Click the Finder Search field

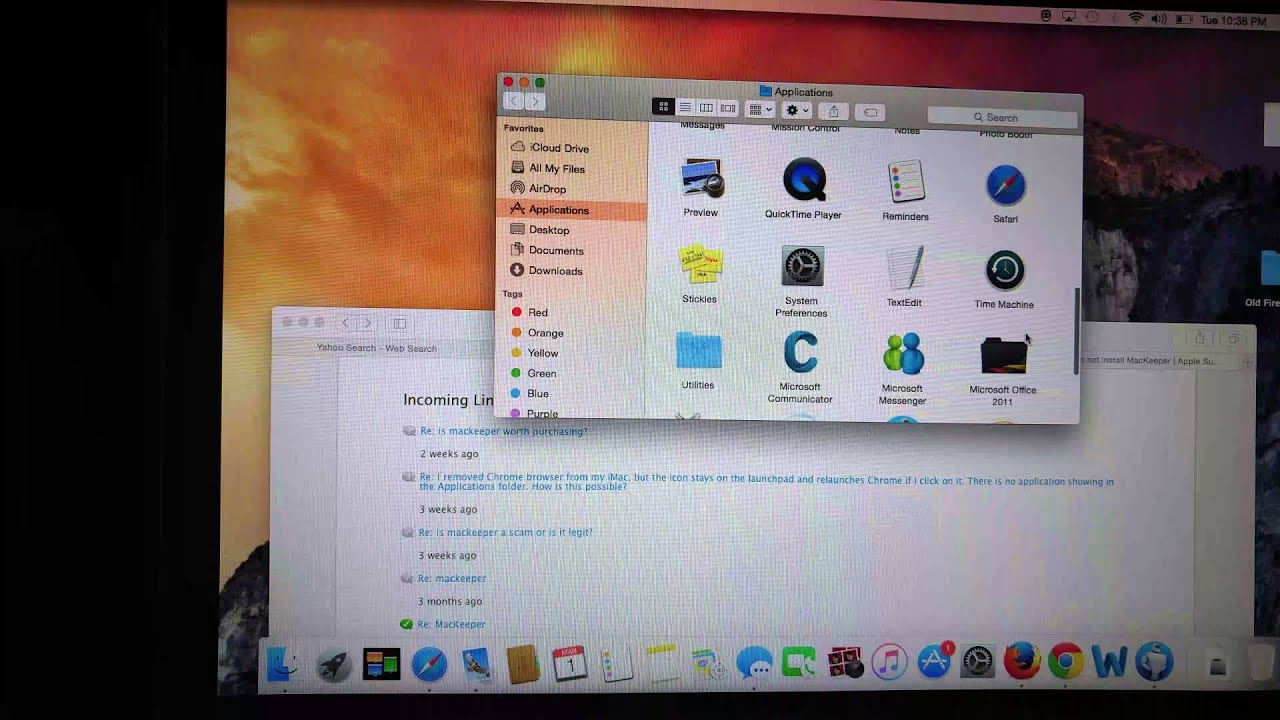click(x=1002, y=117)
